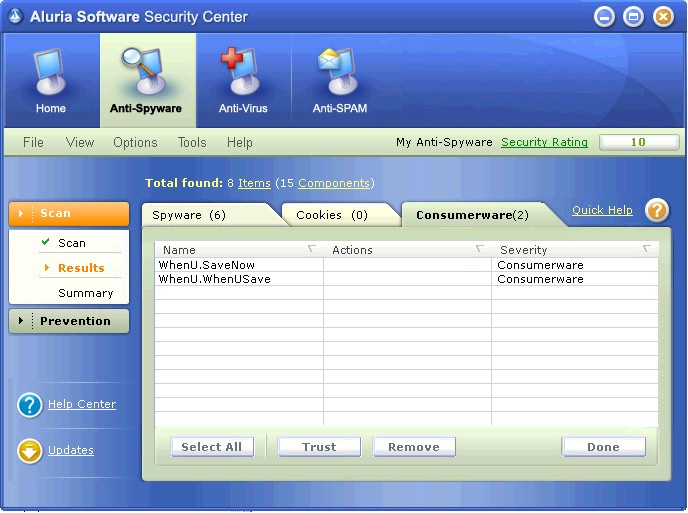The image size is (688, 513).
Task: Click the security rating value box 10
Action: coord(638,142)
